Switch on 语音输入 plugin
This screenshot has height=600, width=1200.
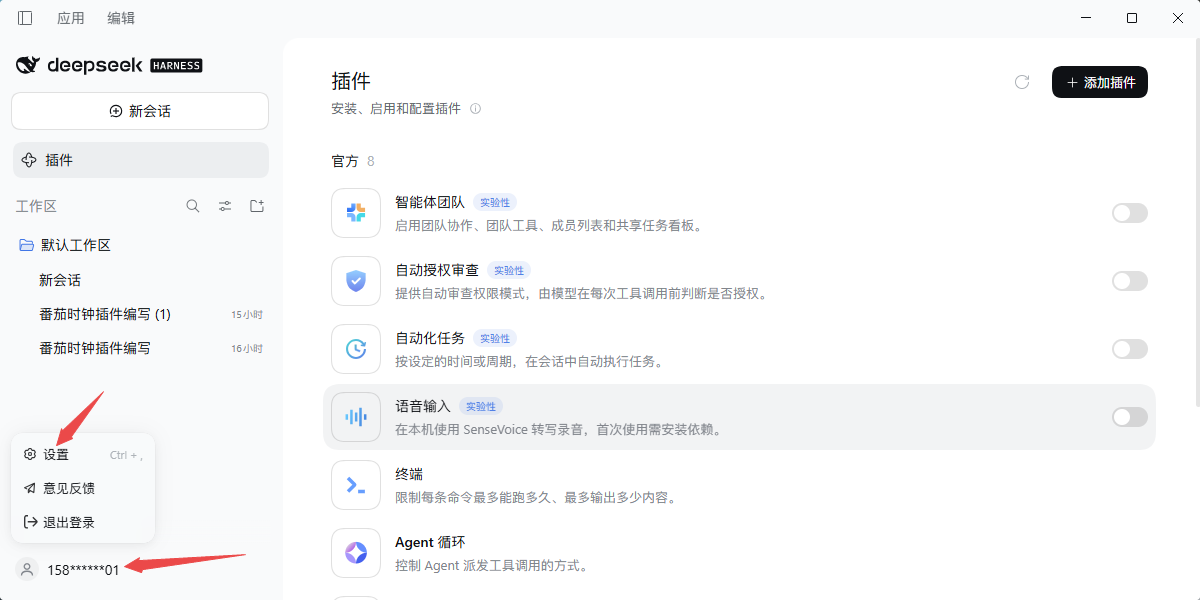[1130, 417]
